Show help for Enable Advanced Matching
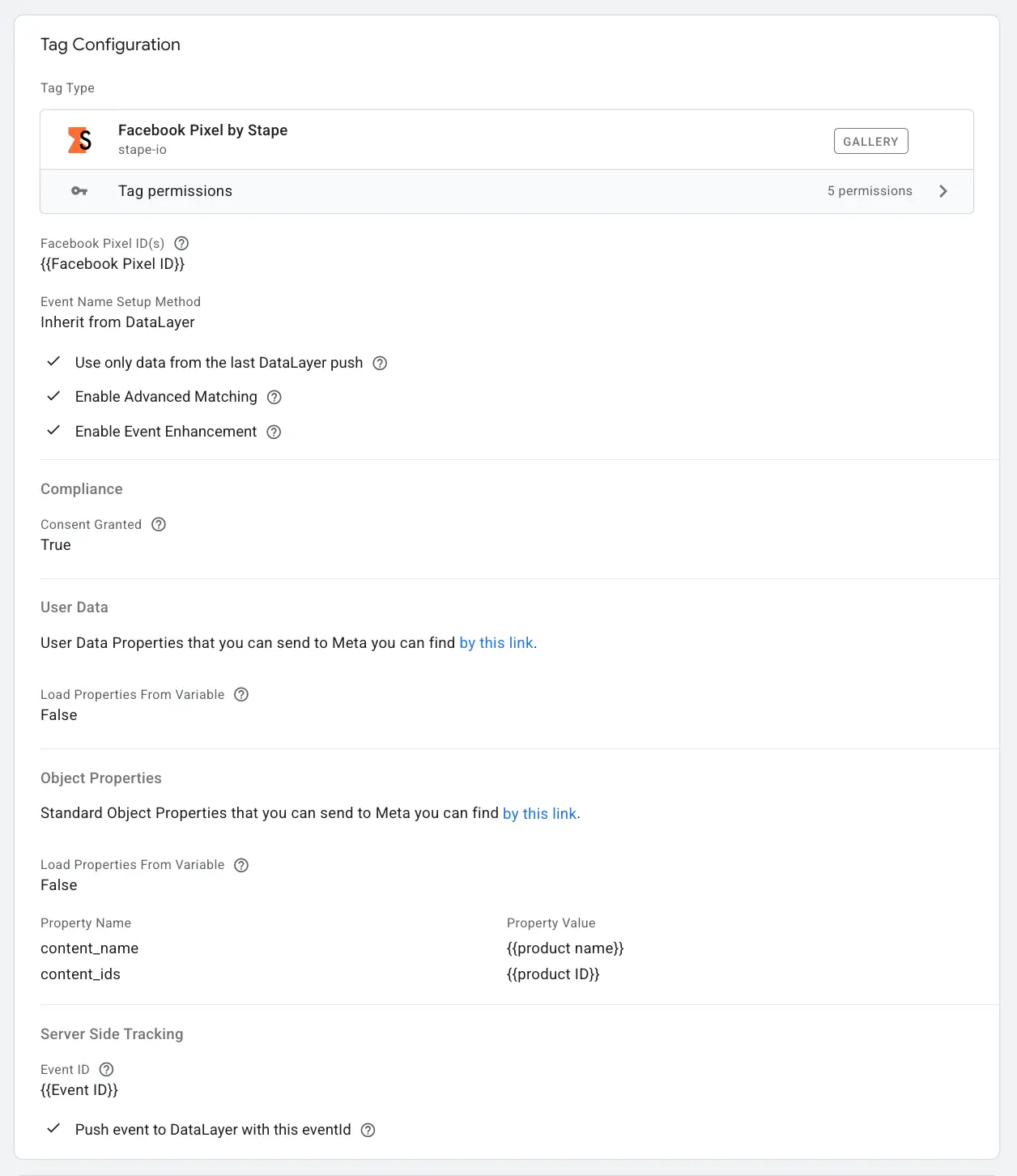 [274, 397]
